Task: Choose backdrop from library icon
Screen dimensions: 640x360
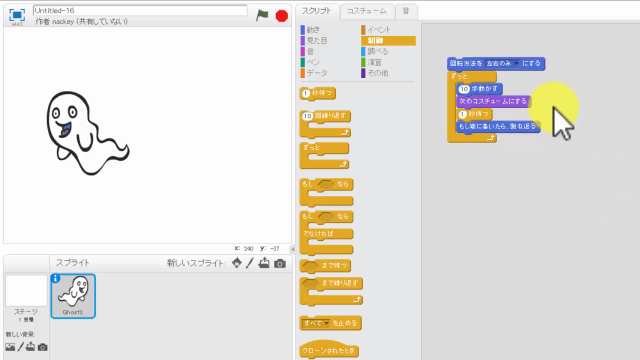Action: click(x=10, y=347)
